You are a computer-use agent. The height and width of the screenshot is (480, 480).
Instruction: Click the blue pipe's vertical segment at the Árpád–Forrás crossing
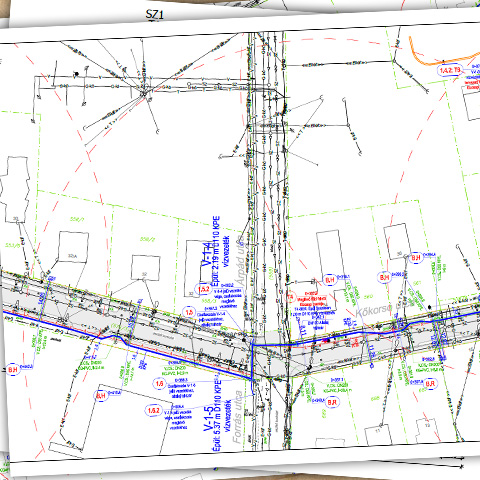point(252,362)
